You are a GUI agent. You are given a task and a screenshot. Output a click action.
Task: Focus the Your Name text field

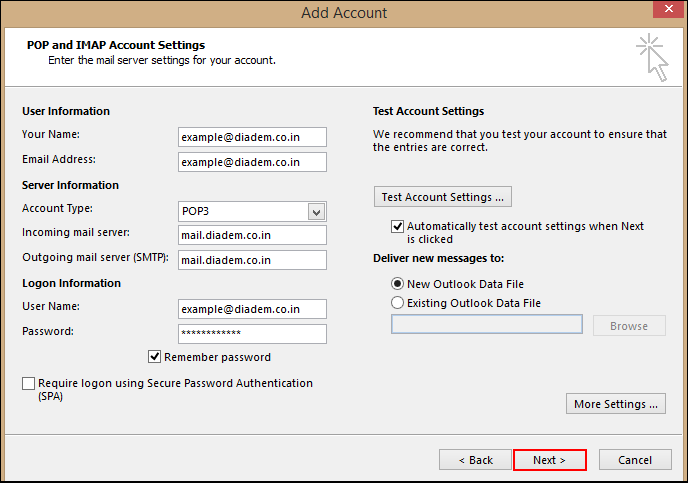coord(252,136)
